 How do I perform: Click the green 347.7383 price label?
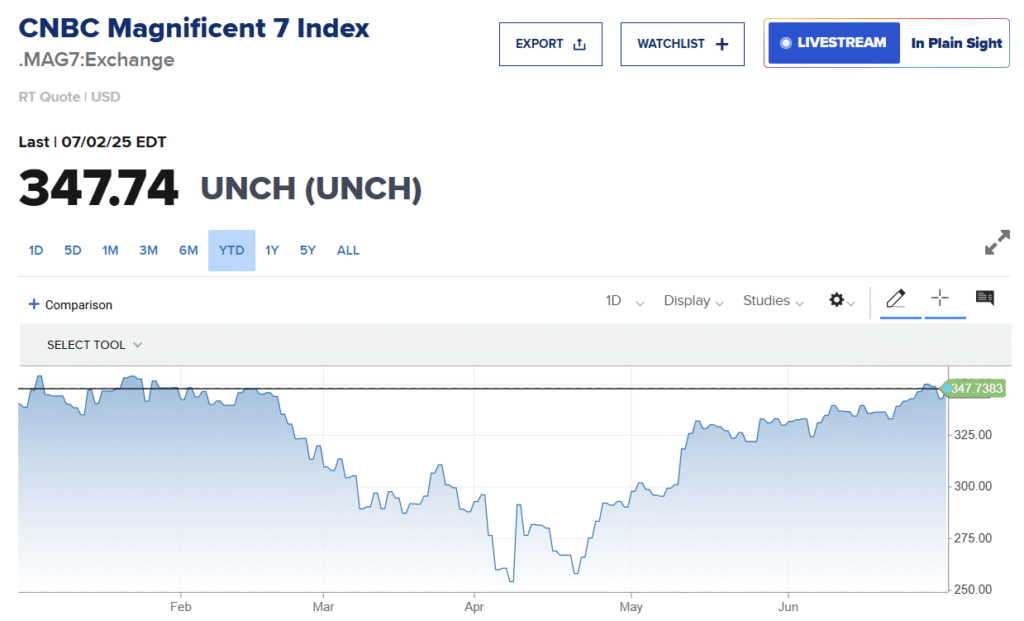point(976,388)
